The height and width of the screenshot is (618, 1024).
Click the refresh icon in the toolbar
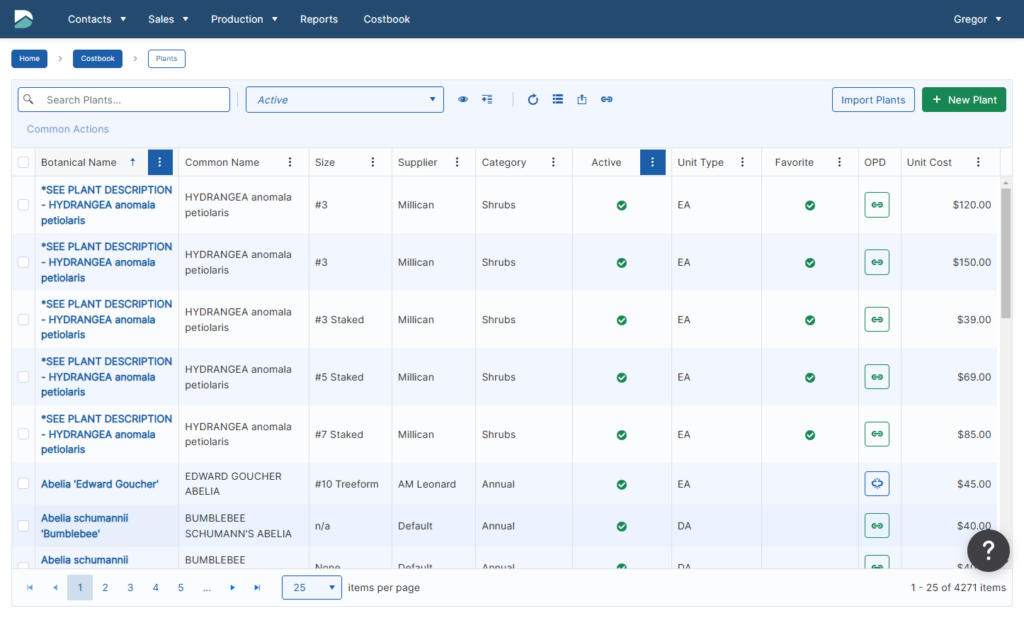pyautogui.click(x=533, y=99)
